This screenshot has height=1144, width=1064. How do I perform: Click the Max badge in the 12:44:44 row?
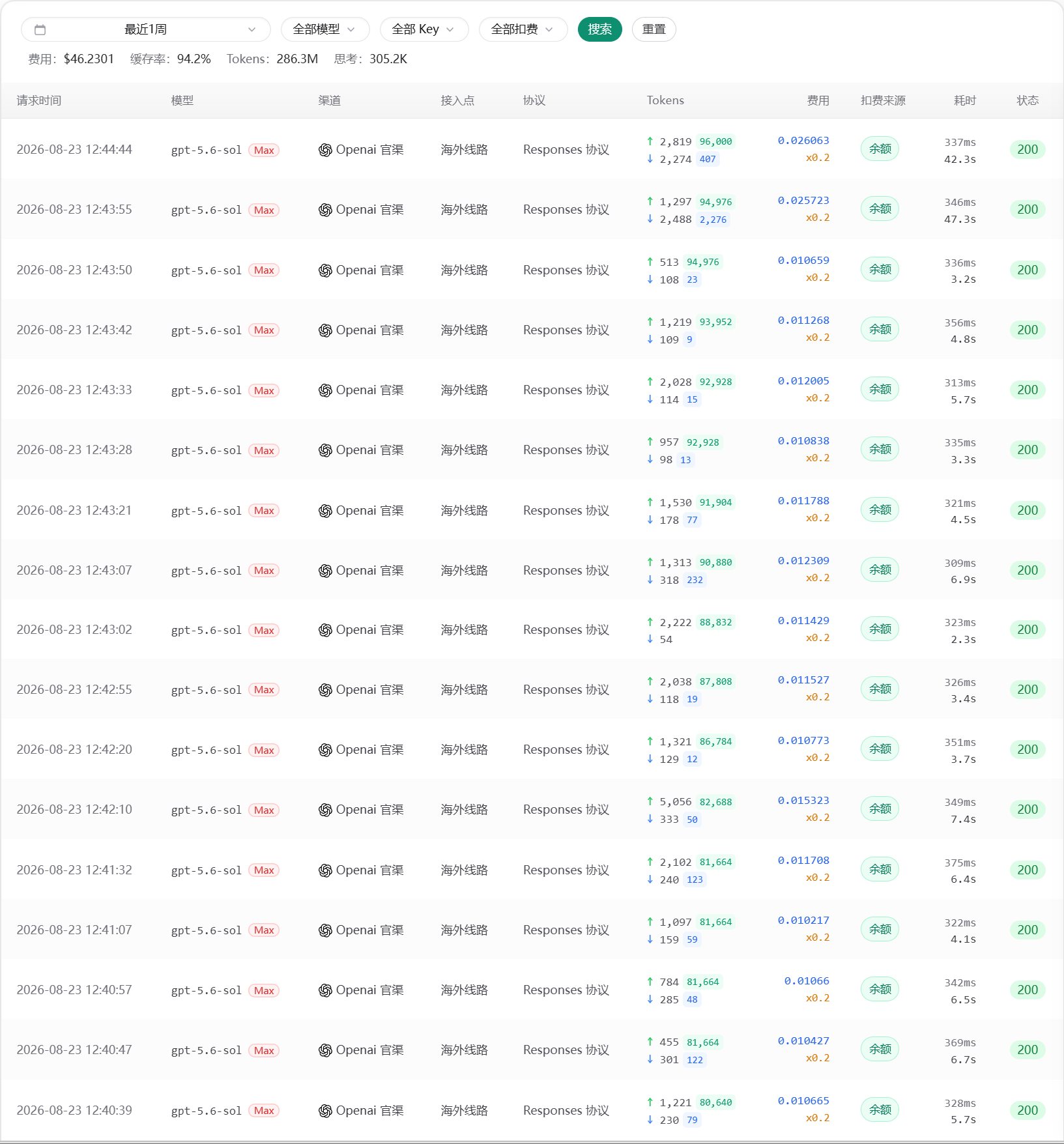click(x=264, y=150)
